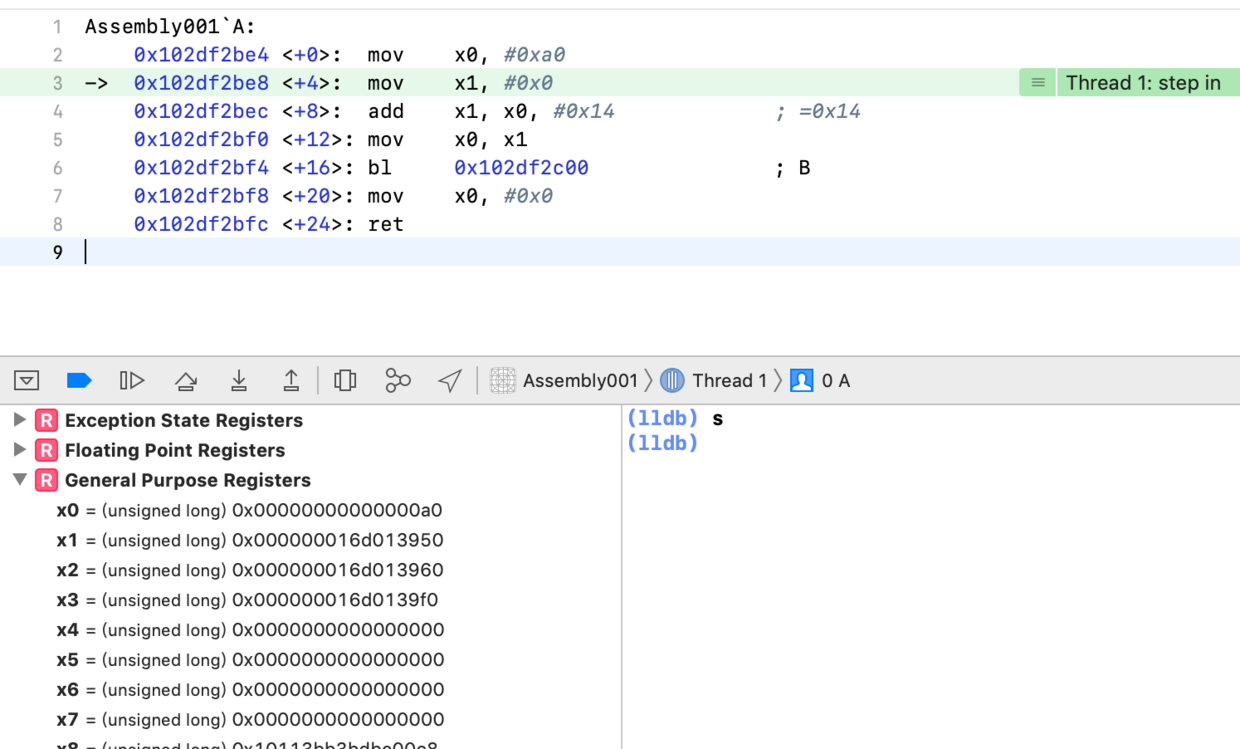Screen dimensions: 1240x749
Task: Step over the current instruction
Action: pyautogui.click(x=185, y=381)
